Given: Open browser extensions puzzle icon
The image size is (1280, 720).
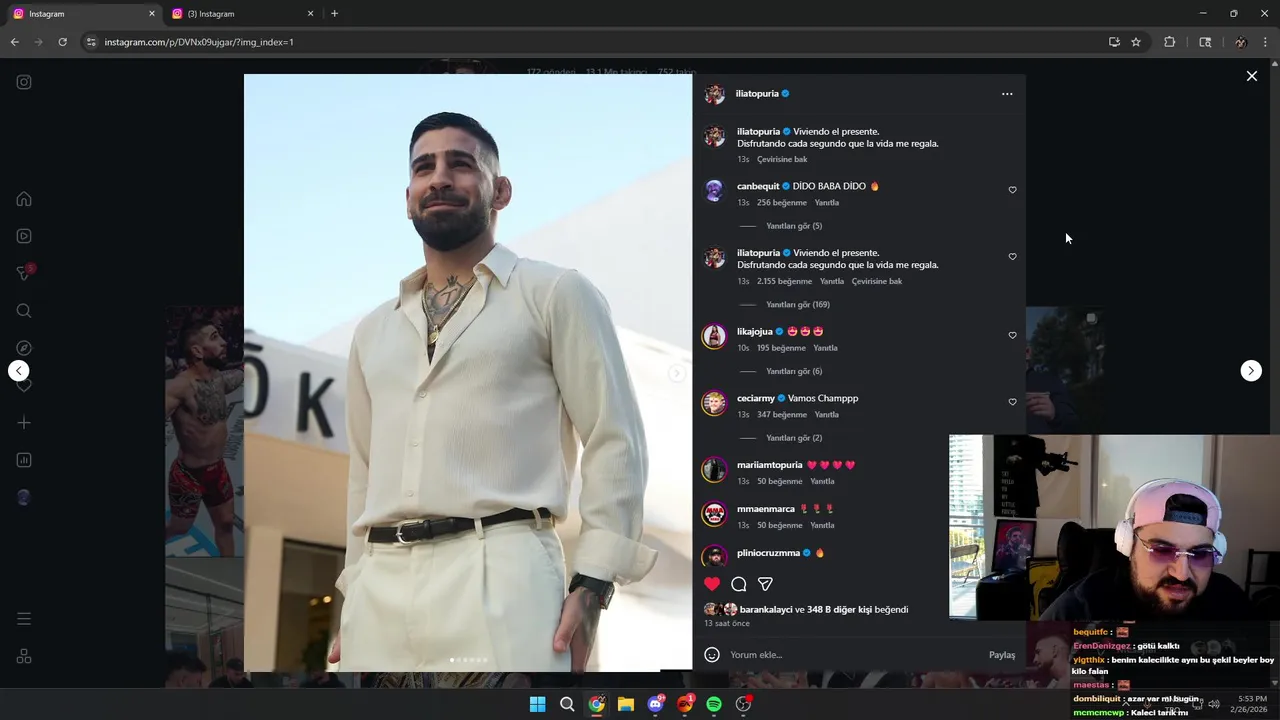Looking at the screenshot, I should point(1169,42).
